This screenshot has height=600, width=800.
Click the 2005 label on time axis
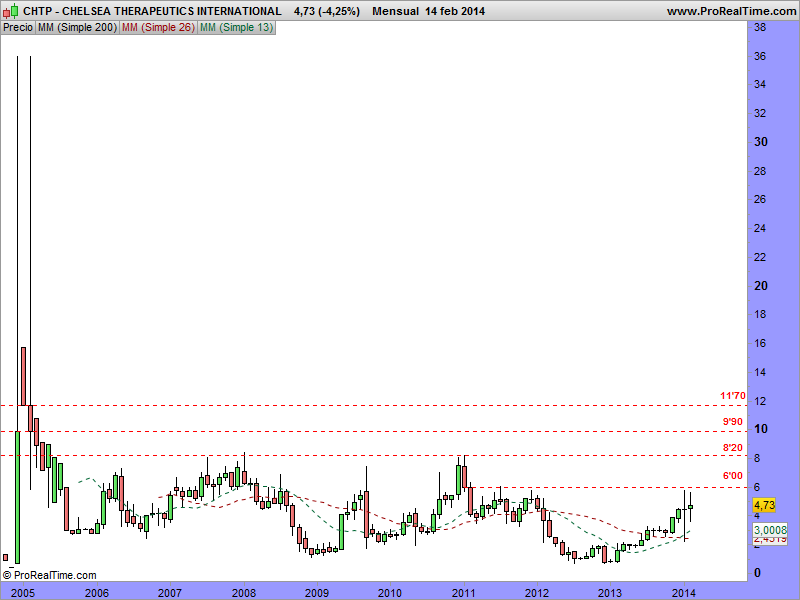click(x=23, y=592)
